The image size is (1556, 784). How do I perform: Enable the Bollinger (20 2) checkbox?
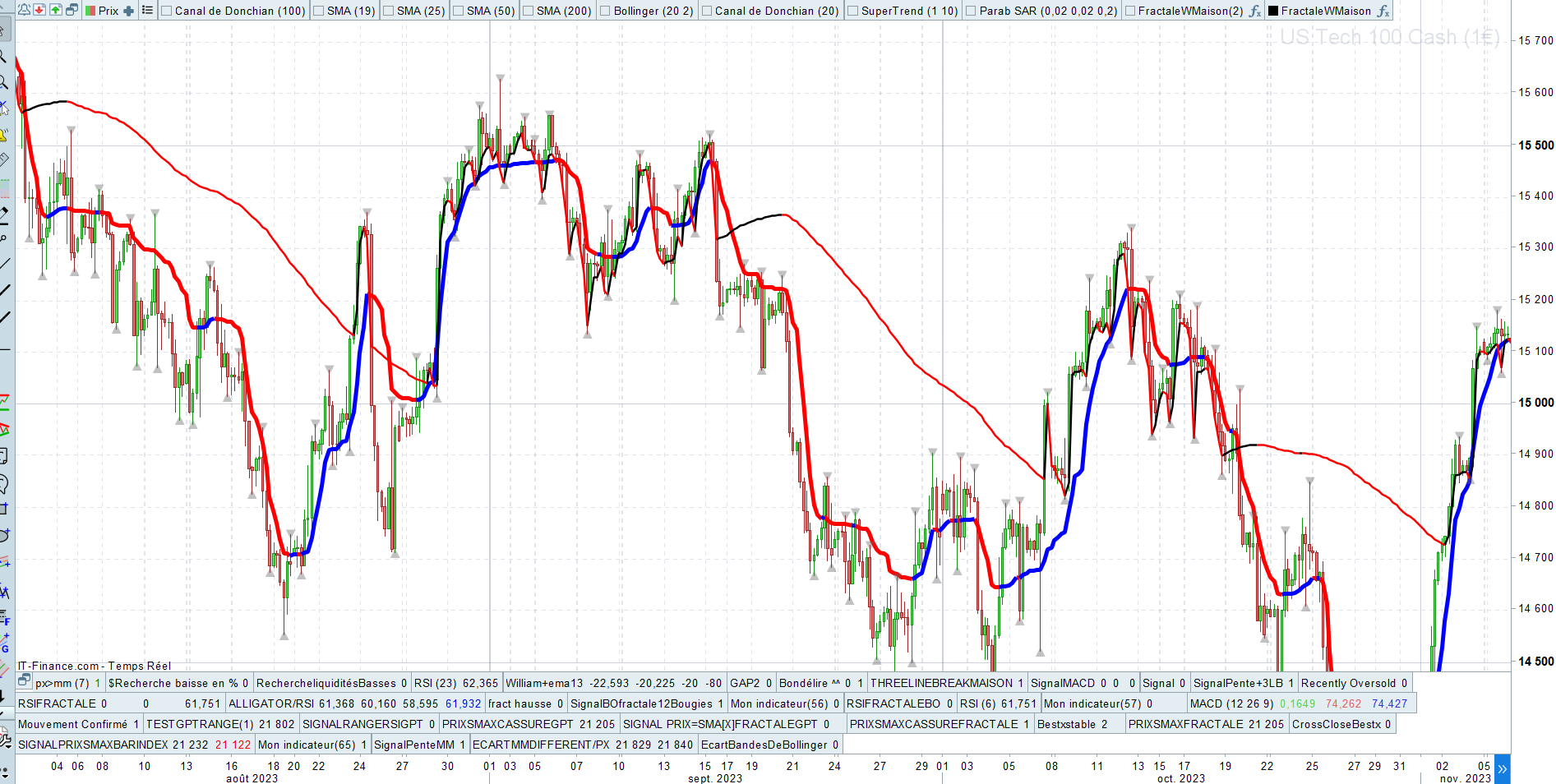click(x=605, y=11)
